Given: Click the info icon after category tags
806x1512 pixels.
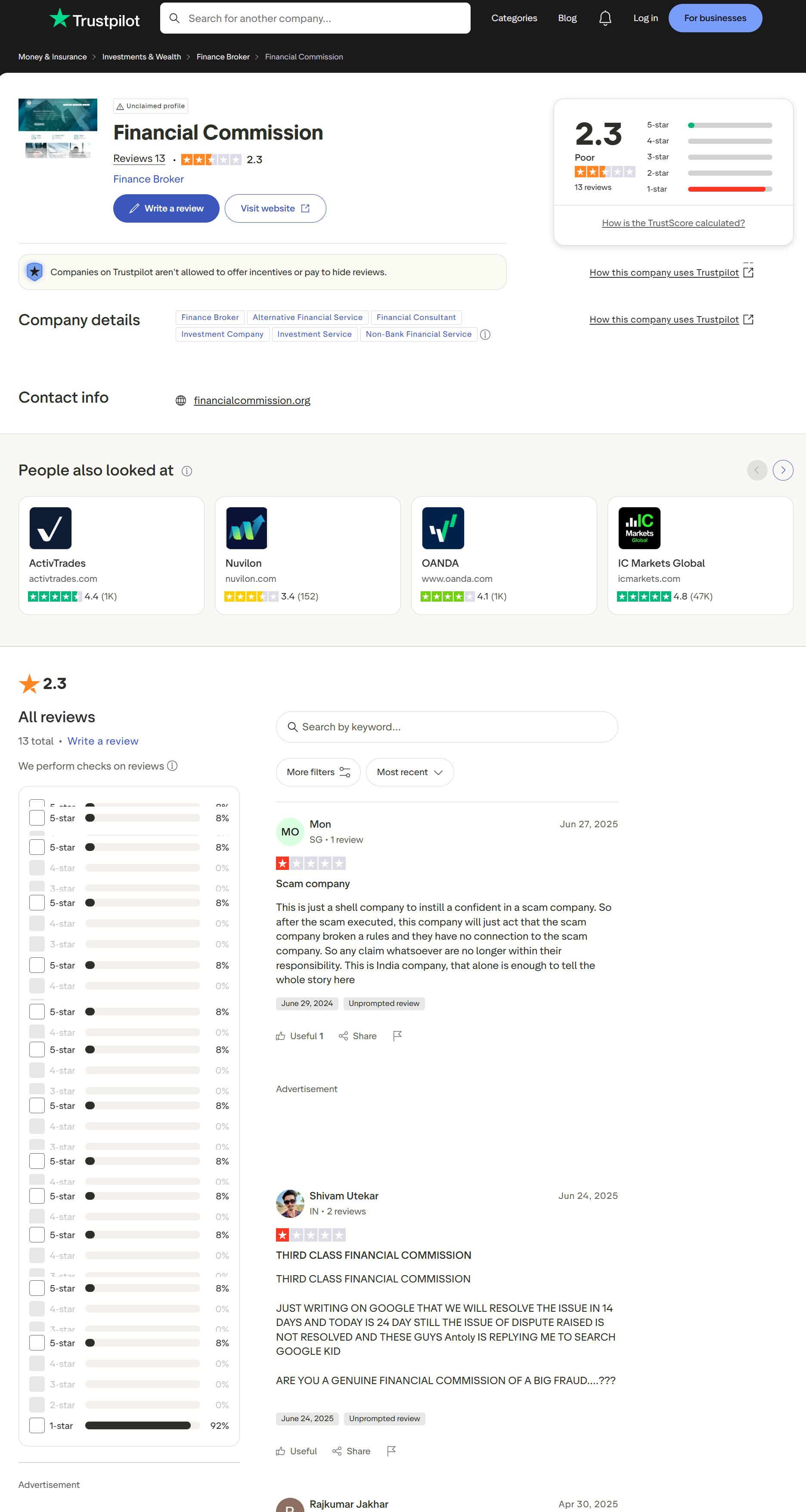Looking at the screenshot, I should (x=485, y=335).
